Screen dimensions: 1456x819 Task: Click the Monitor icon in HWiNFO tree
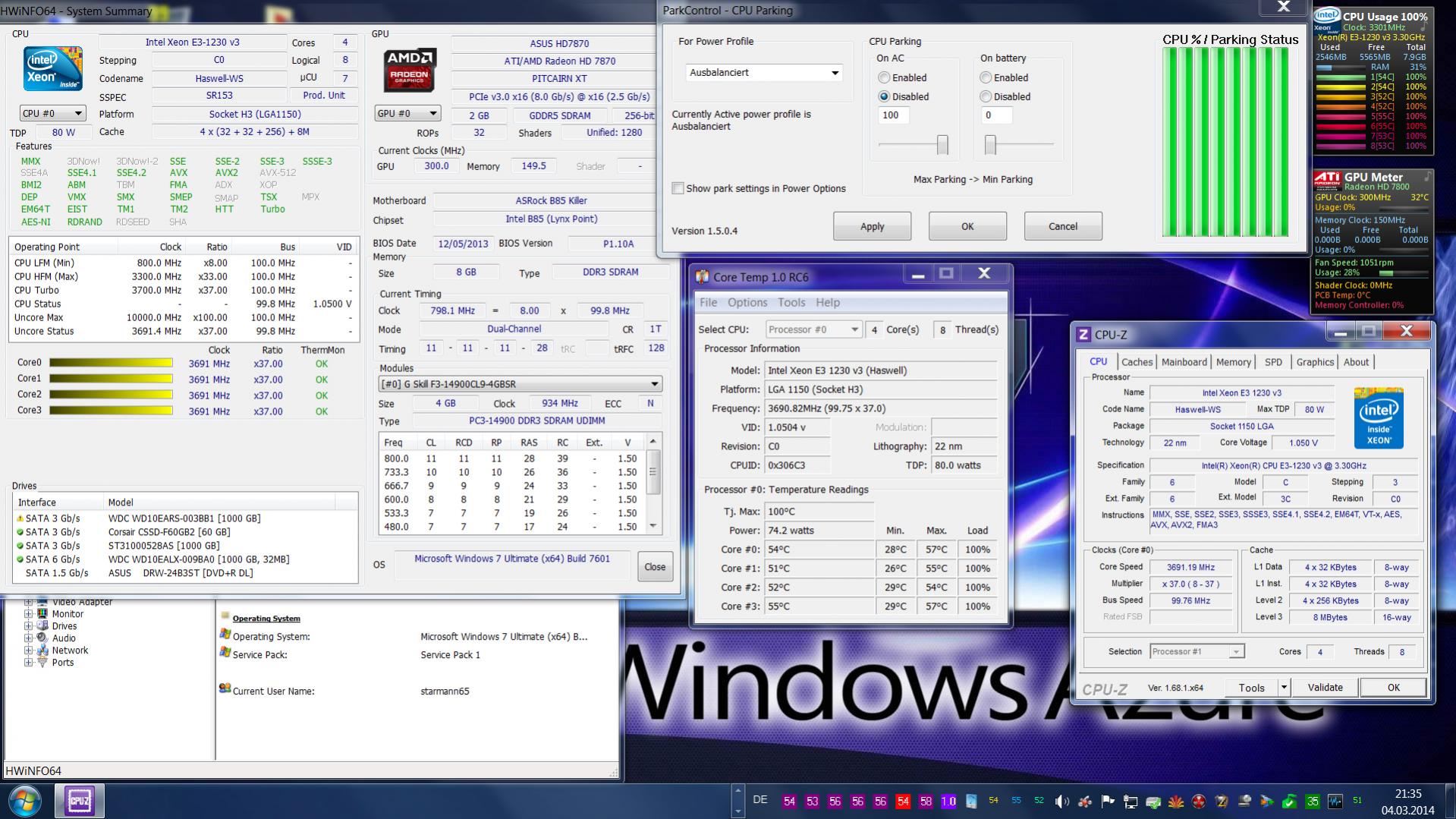[x=42, y=614]
